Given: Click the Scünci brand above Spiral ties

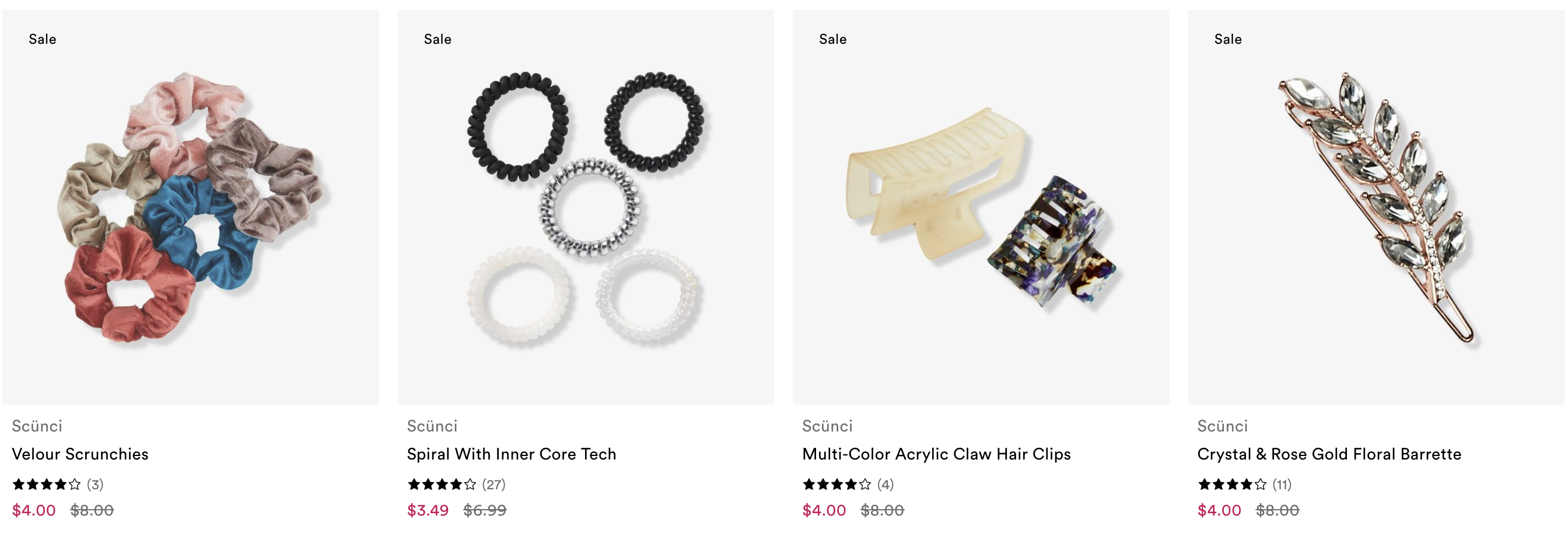Looking at the screenshot, I should (432, 426).
